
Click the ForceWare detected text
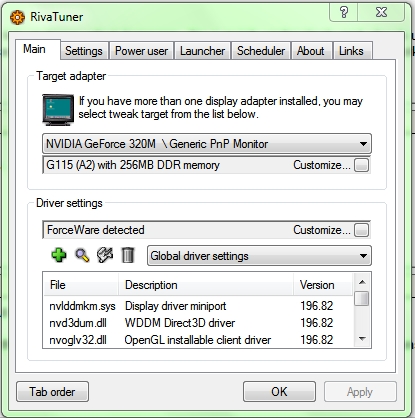(96, 230)
